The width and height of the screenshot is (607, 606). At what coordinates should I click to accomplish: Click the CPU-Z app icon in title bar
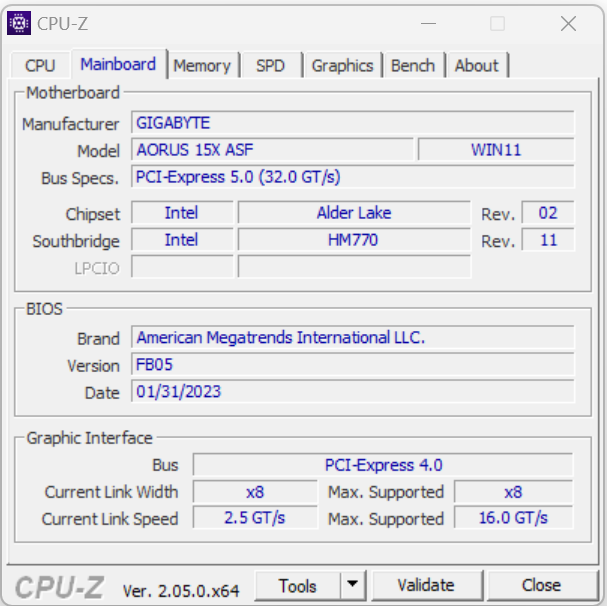tap(19, 23)
